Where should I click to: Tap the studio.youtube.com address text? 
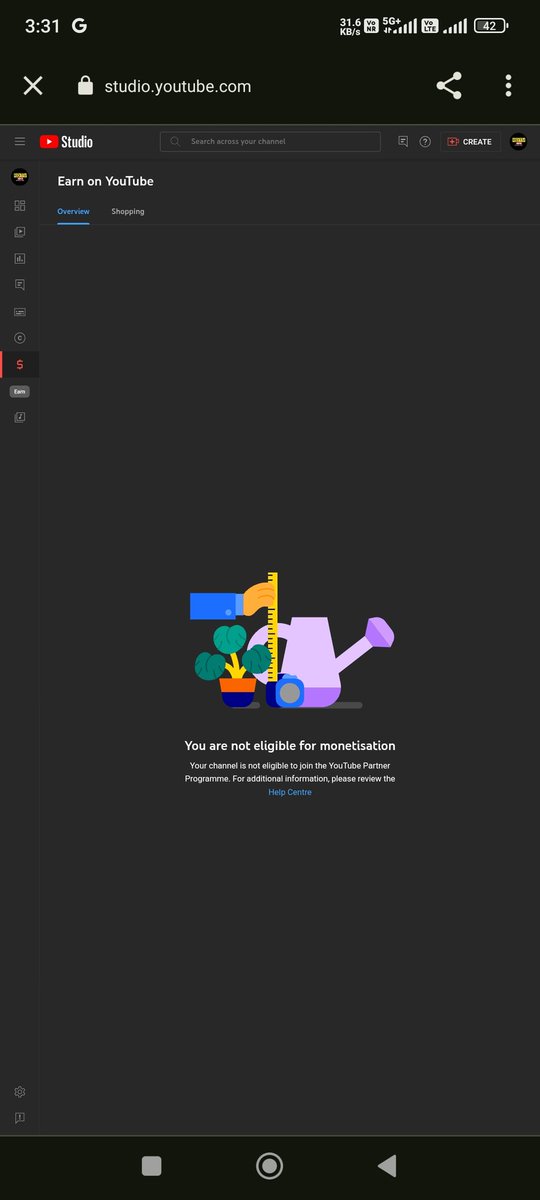(178, 86)
